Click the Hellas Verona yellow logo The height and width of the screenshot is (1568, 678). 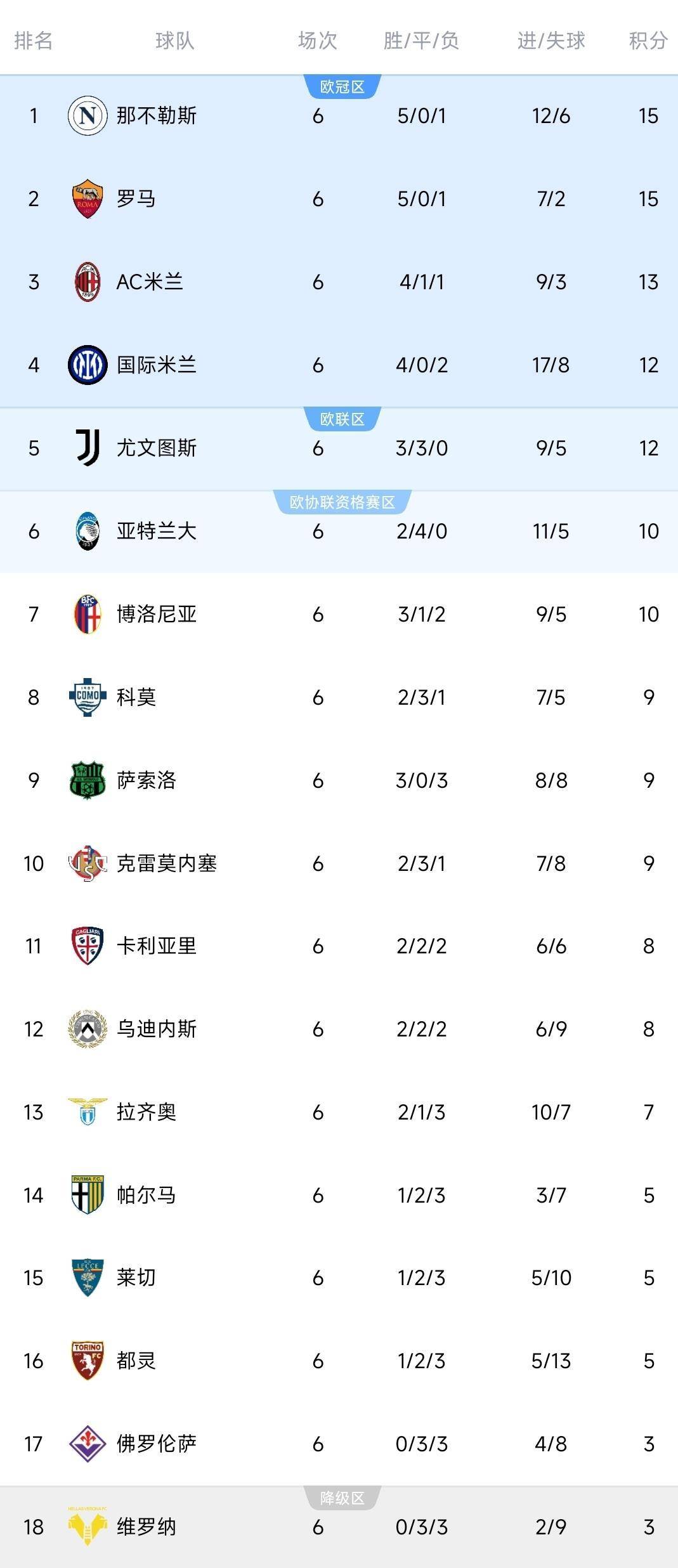coord(88,1527)
